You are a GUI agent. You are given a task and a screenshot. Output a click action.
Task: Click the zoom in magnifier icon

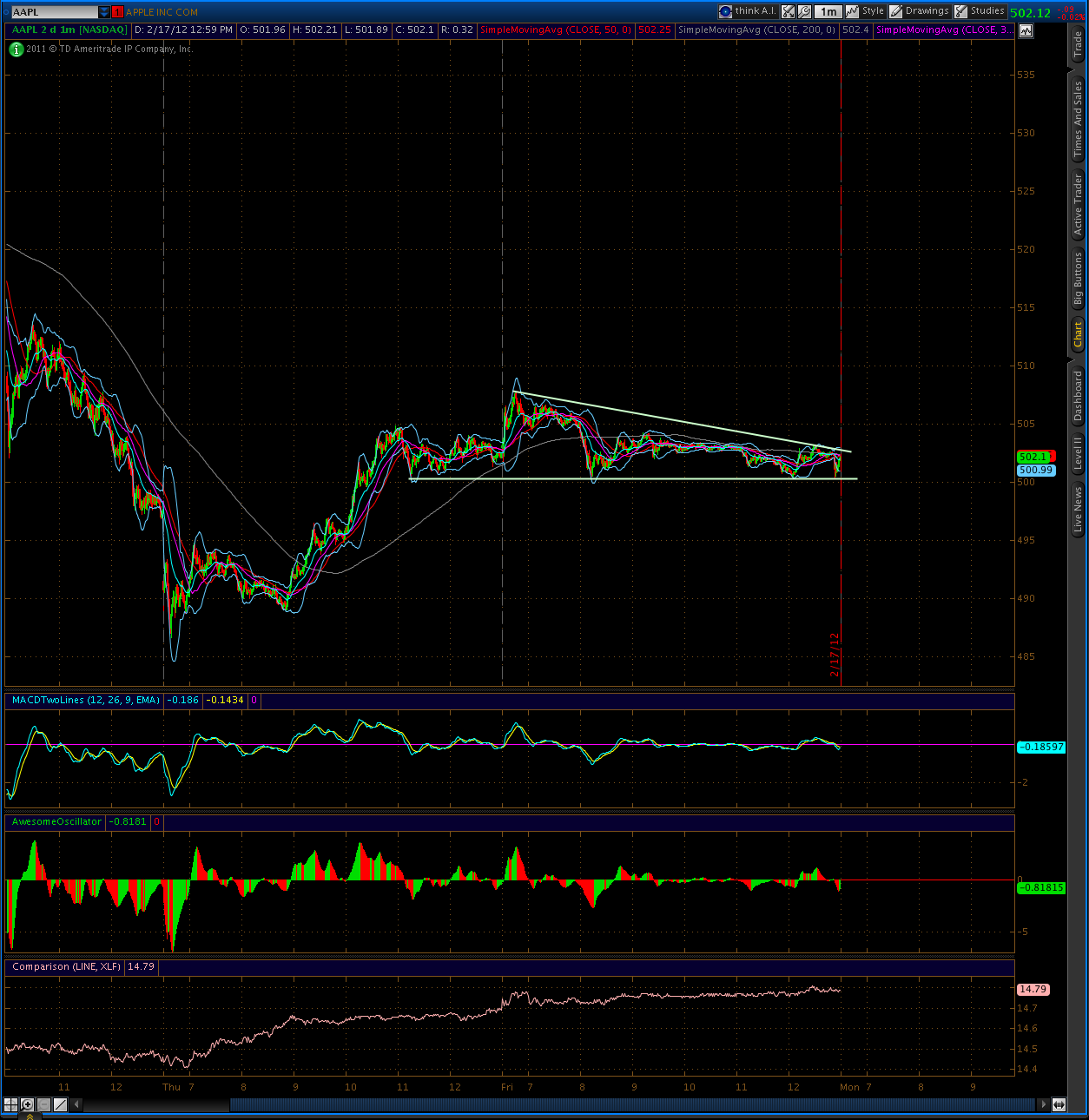[x=27, y=1105]
